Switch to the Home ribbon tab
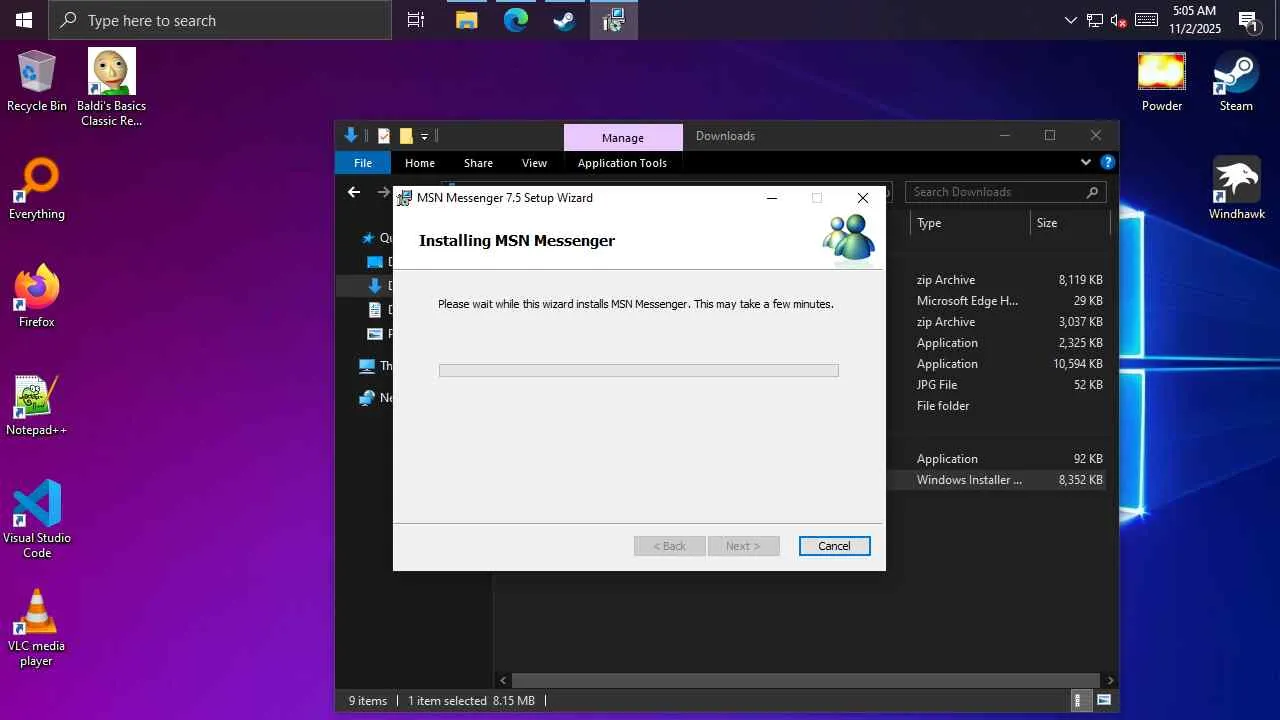The width and height of the screenshot is (1280, 720). coord(420,163)
